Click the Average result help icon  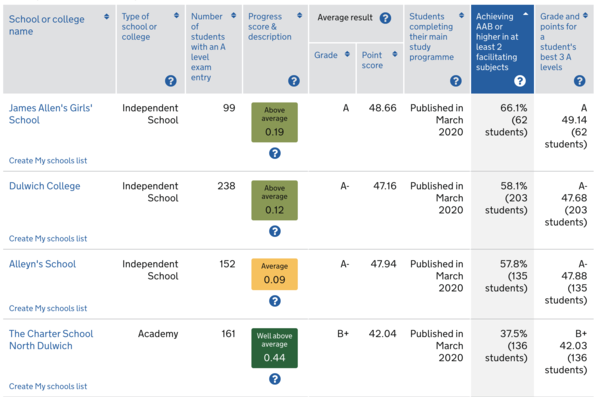pos(385,18)
